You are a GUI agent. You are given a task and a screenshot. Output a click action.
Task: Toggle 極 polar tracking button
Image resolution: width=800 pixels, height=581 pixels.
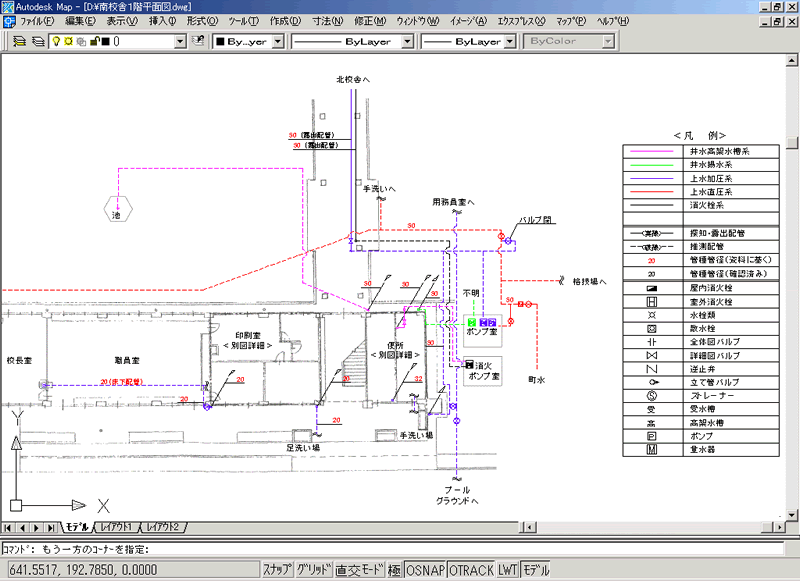point(394,570)
